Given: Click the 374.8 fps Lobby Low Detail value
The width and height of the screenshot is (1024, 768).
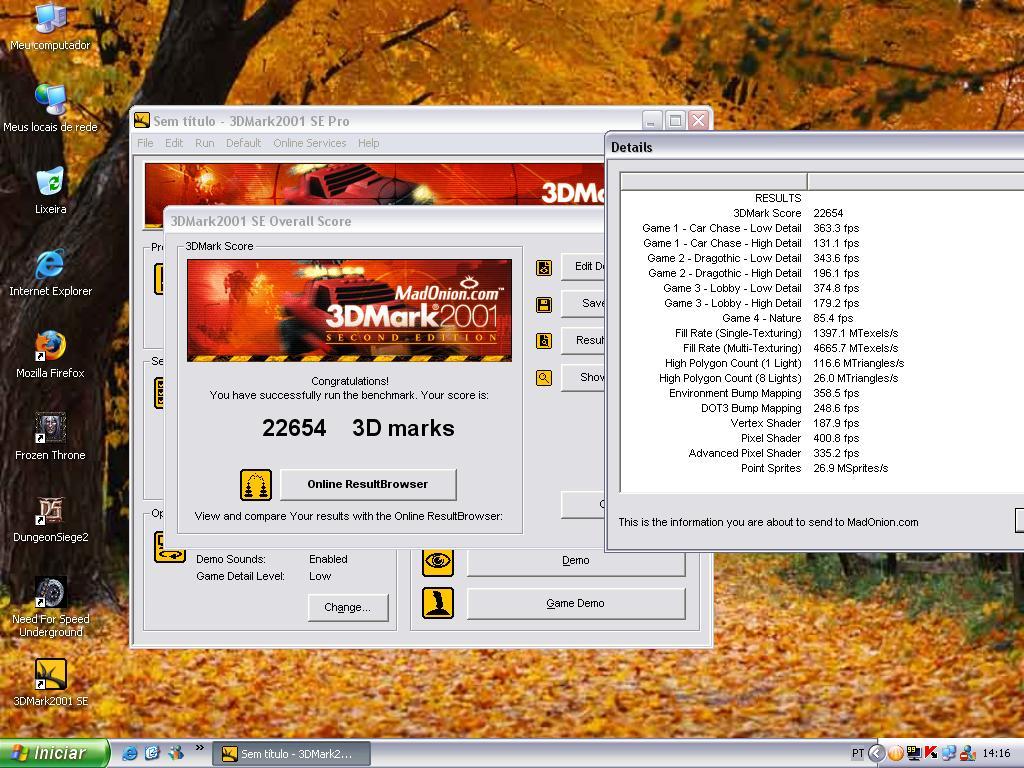Looking at the screenshot, I should [836, 288].
